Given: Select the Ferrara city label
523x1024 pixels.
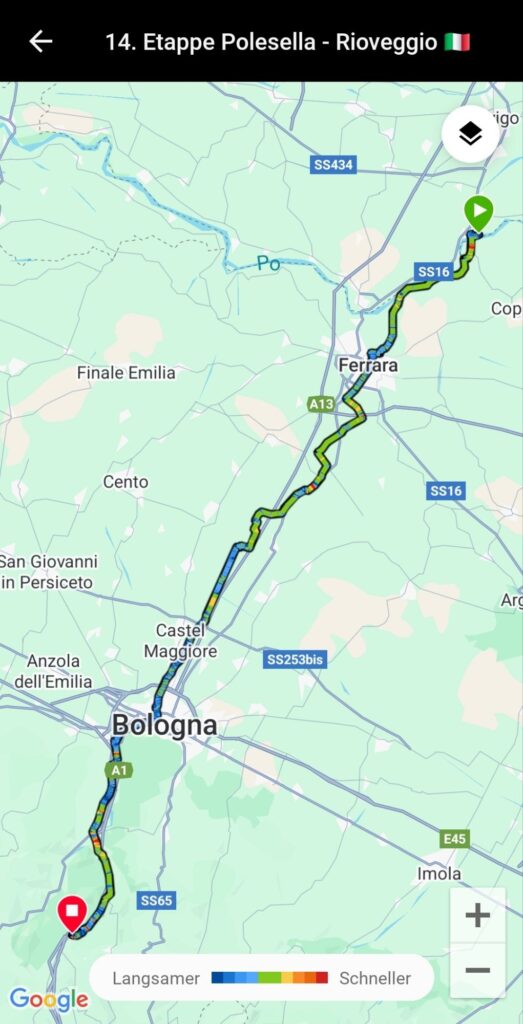Looking at the screenshot, I should (368, 365).
